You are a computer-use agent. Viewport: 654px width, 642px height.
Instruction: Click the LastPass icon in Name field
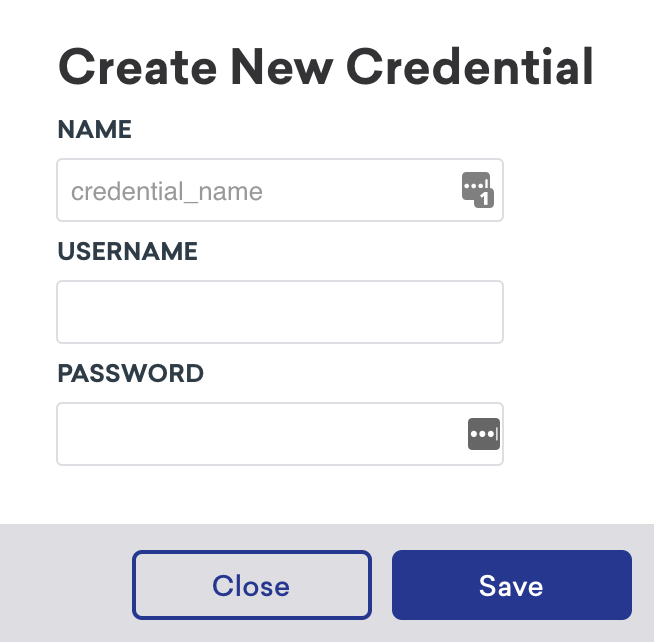pyautogui.click(x=477, y=188)
